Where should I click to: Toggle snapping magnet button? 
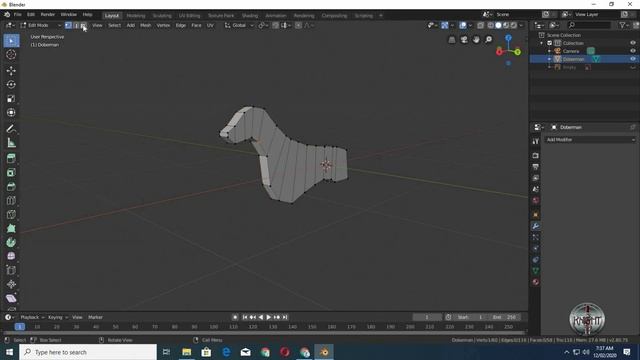point(276,25)
